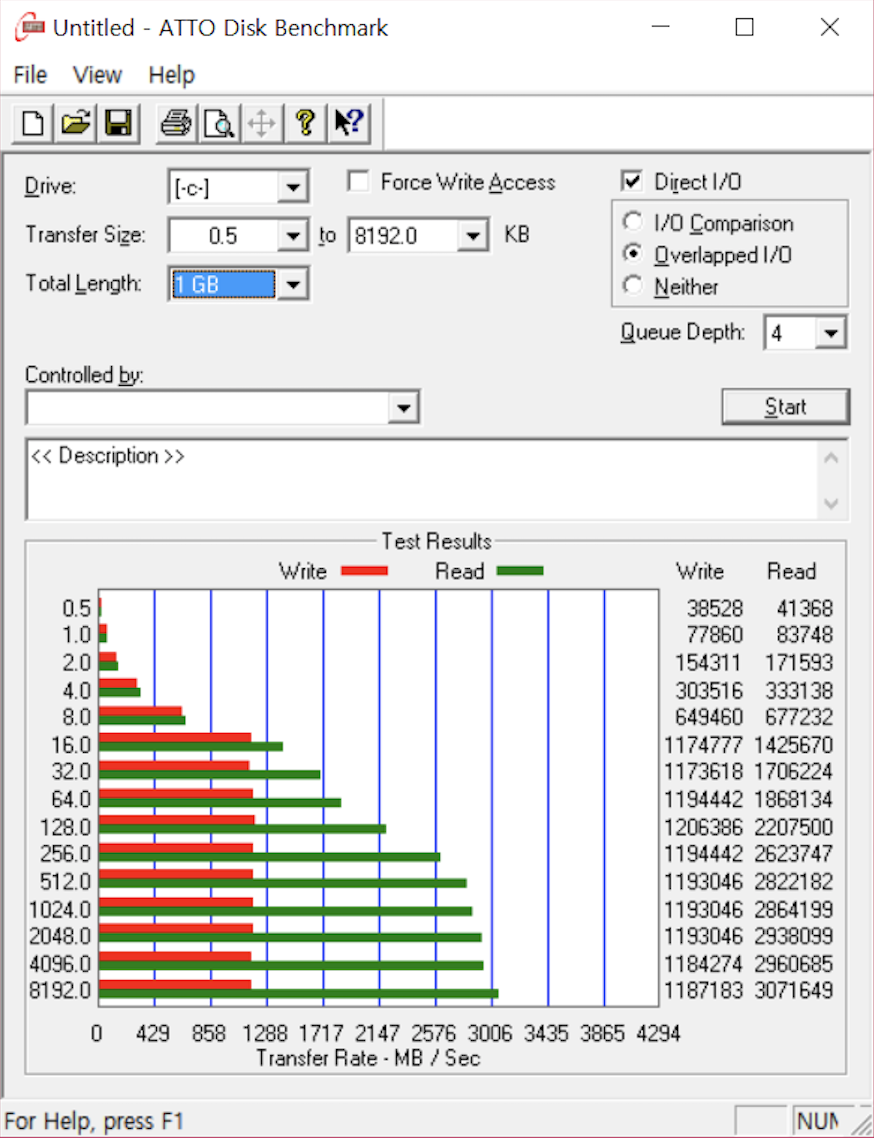Click the write value 649460

(x=708, y=717)
